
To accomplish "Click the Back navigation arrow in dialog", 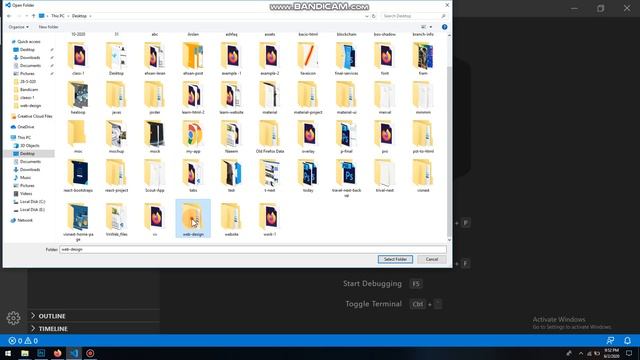I will (x=9, y=16).
